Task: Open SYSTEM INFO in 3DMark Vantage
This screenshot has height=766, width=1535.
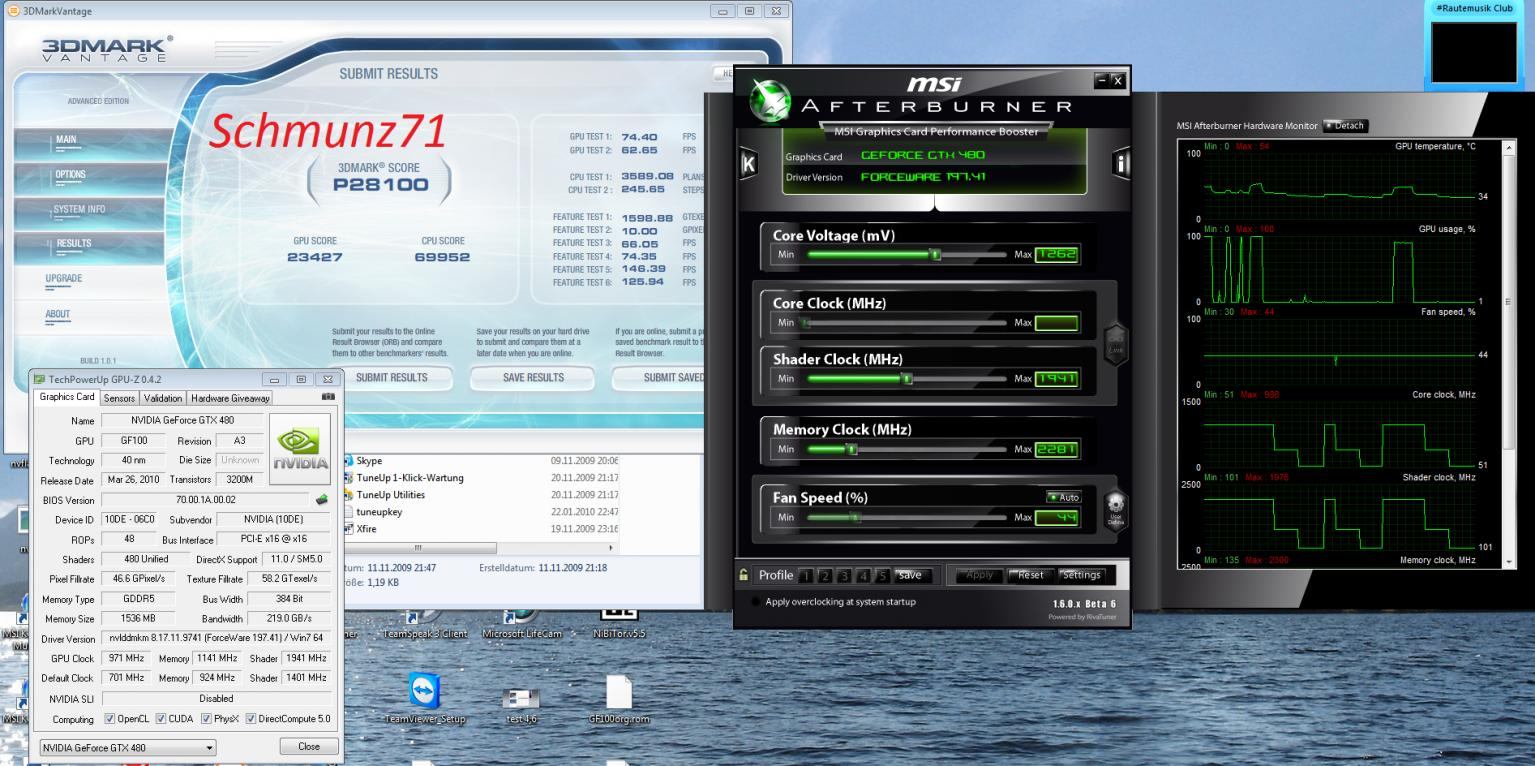Action: click(x=88, y=212)
